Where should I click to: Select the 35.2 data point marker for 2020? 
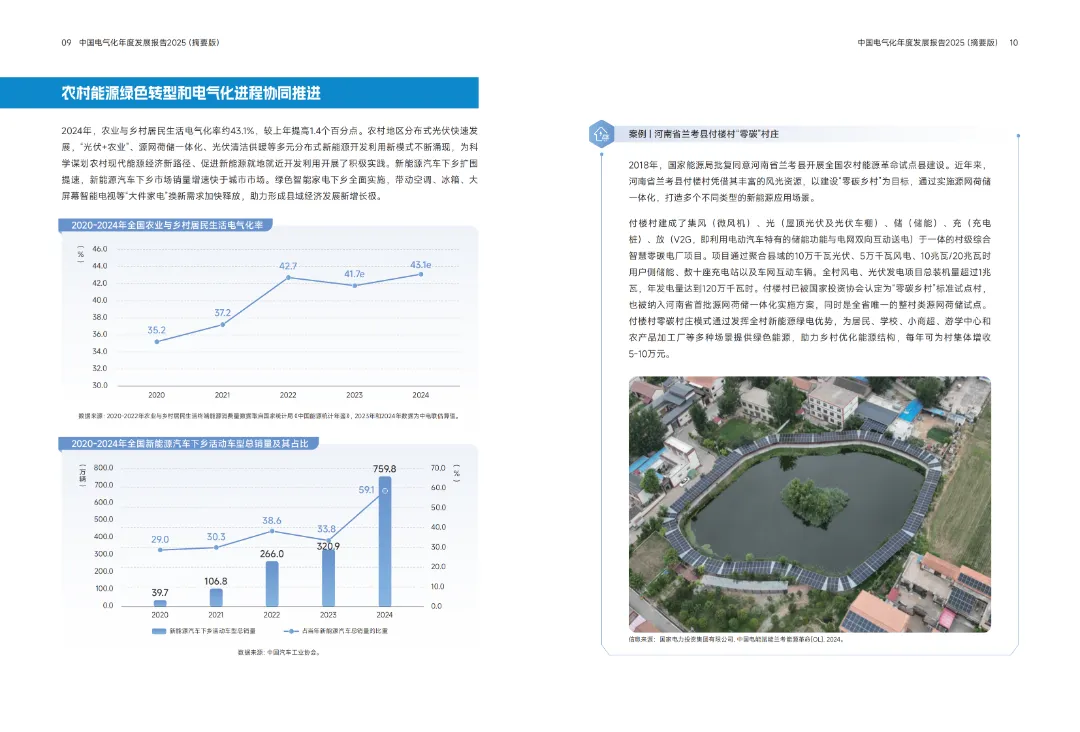coord(157,341)
